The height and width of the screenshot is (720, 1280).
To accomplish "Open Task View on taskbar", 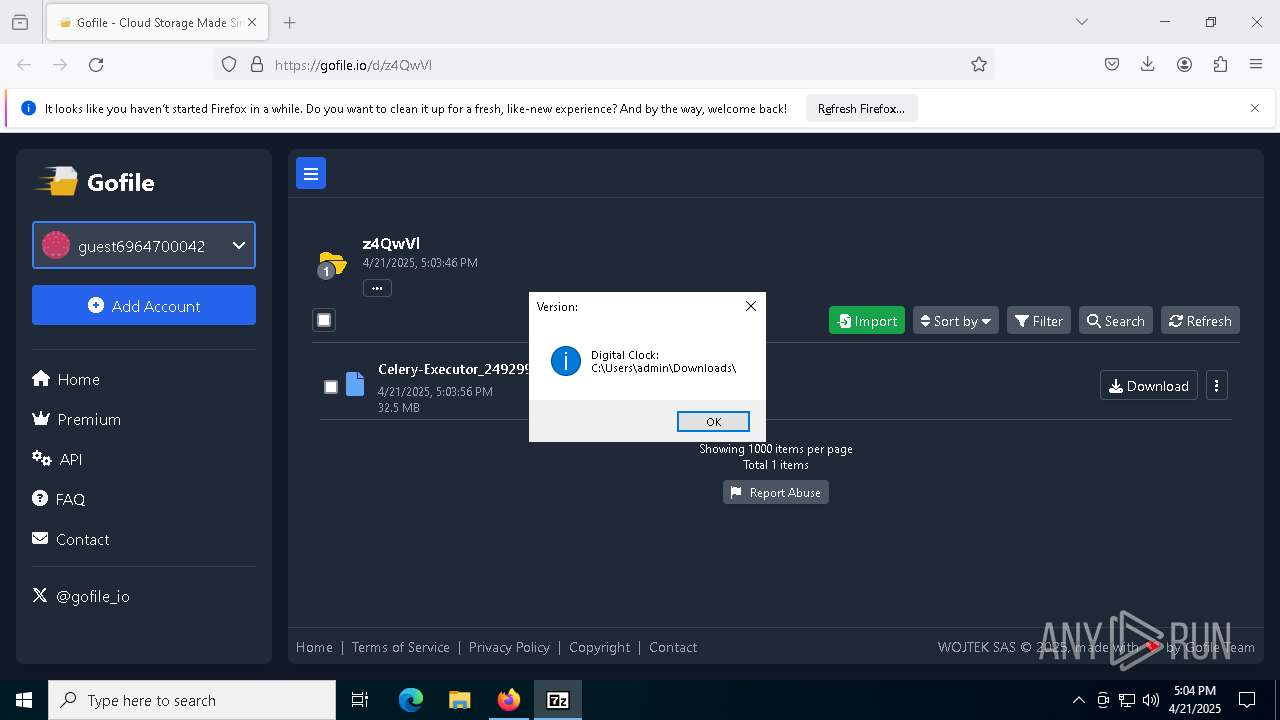I will click(360, 700).
